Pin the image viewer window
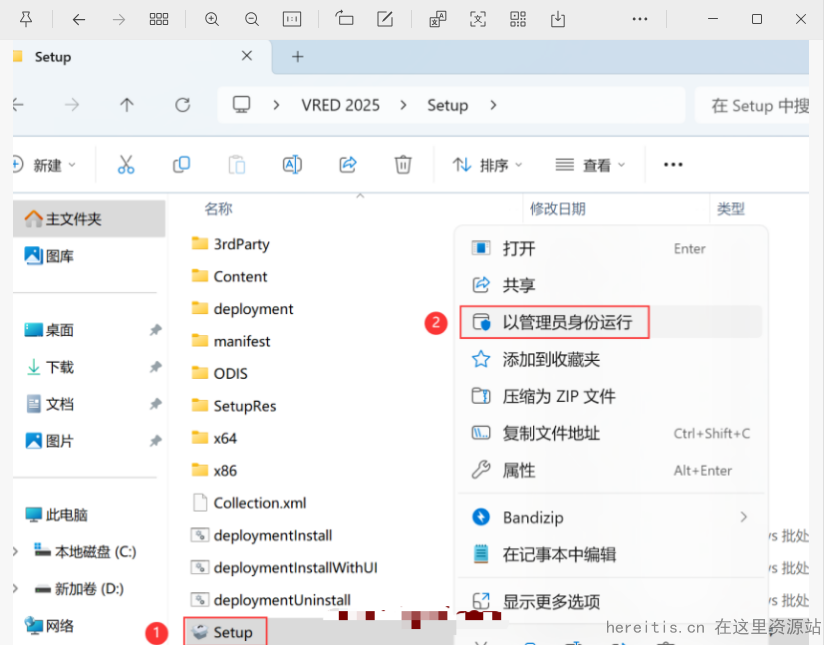The width and height of the screenshot is (824, 645). (x=26, y=19)
